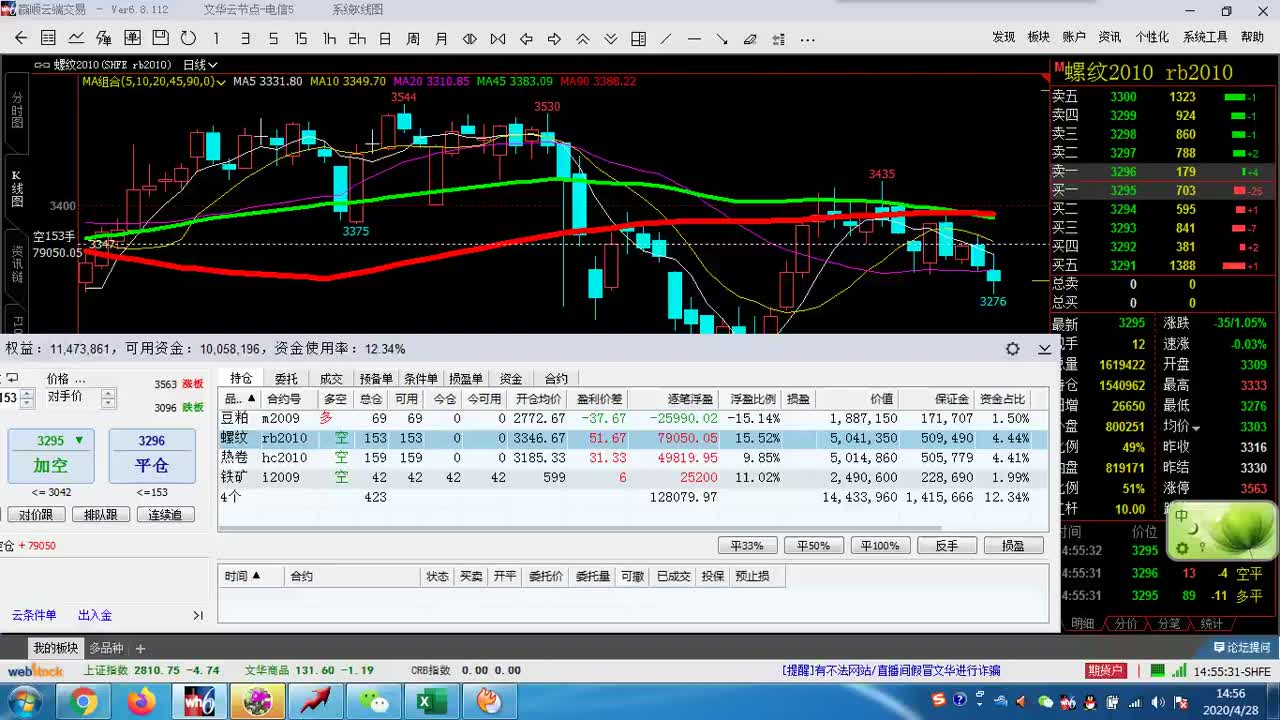This screenshot has height=720, width=1280.
Task: Click the 加空 3295 order button
Action: (51, 456)
